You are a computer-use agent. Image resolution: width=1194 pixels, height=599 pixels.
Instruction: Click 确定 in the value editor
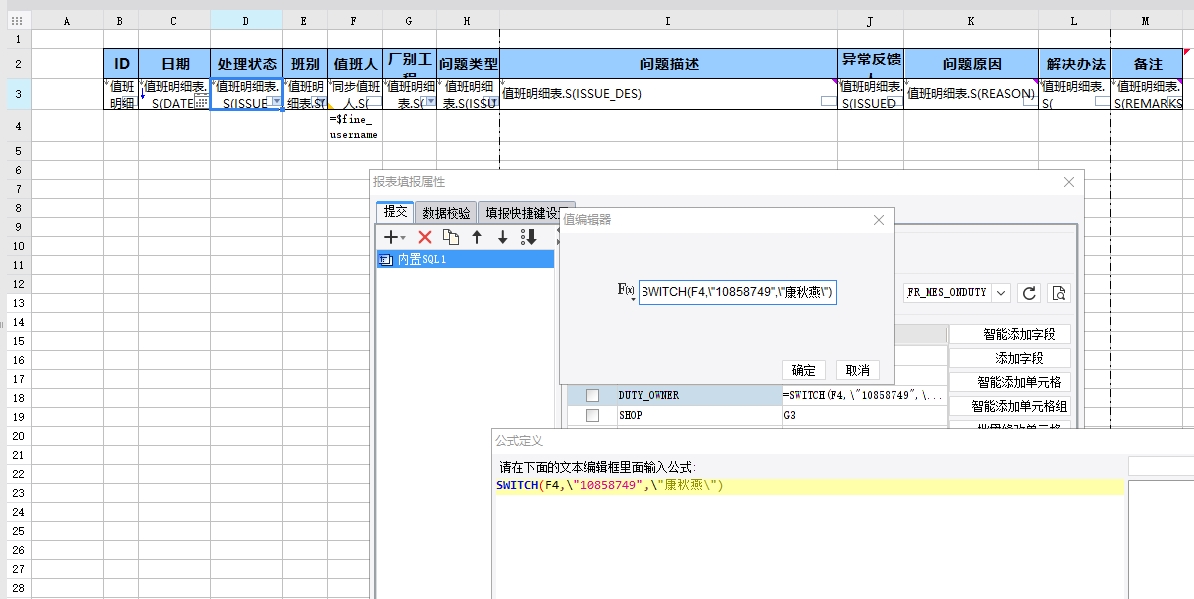(803, 370)
